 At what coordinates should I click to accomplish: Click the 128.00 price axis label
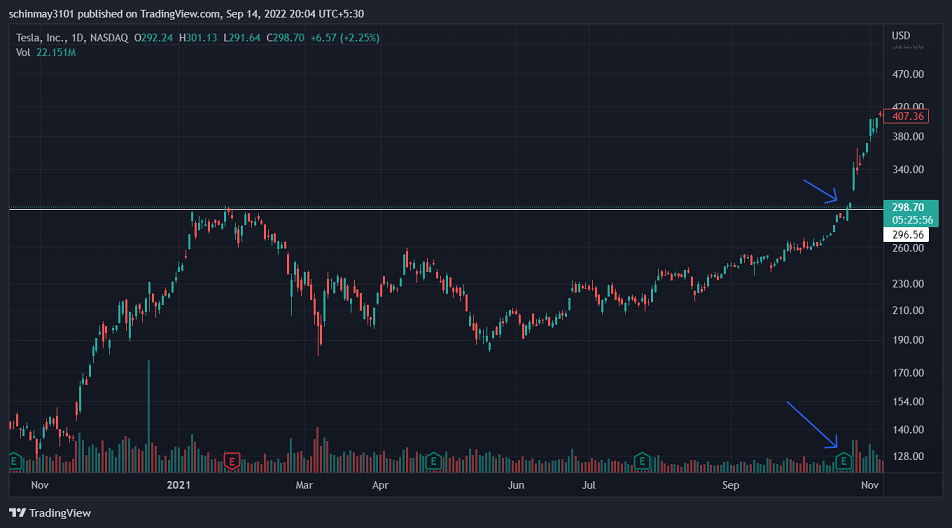[908, 456]
